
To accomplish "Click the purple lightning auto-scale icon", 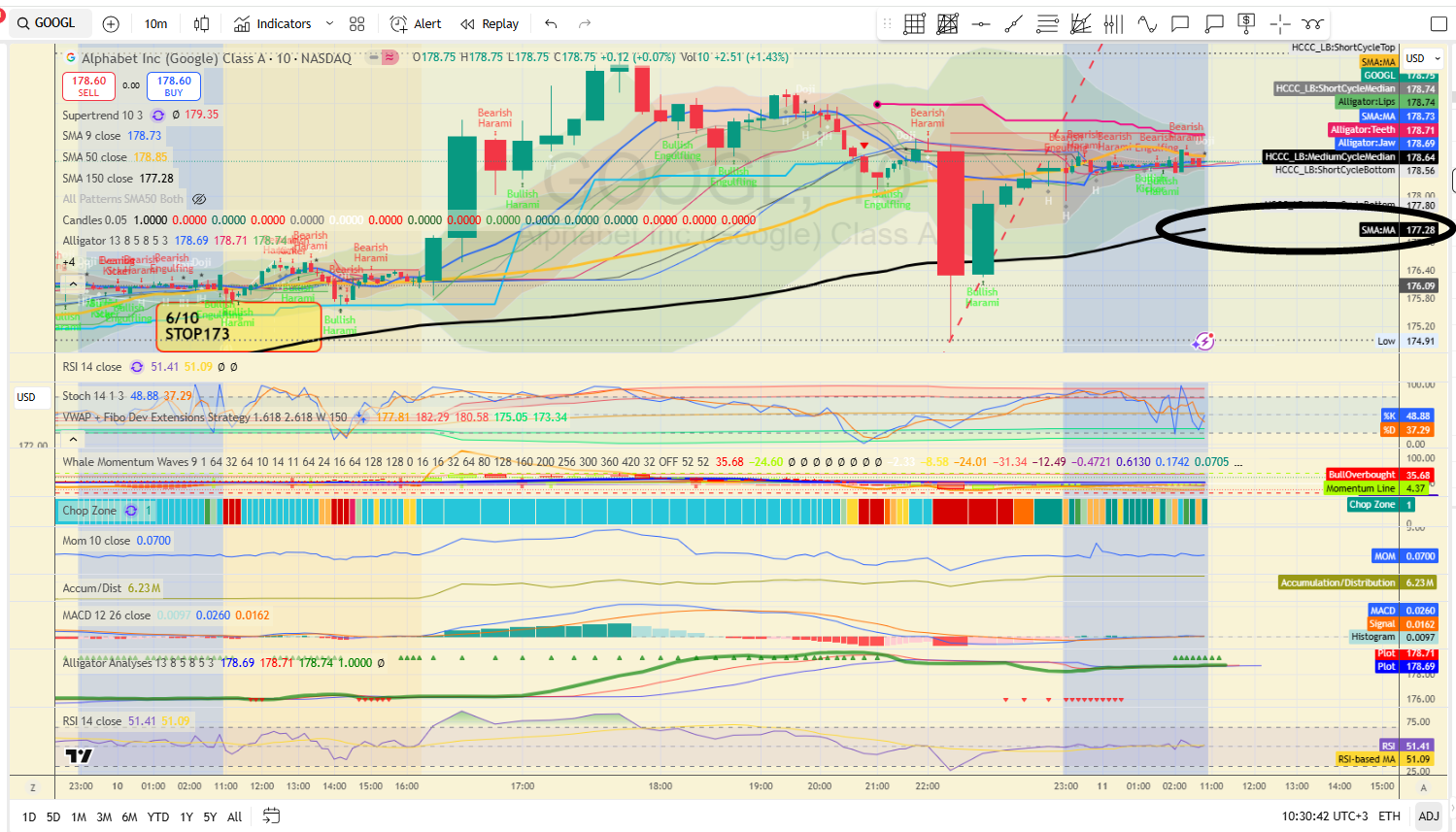I will pyautogui.click(x=1204, y=341).
